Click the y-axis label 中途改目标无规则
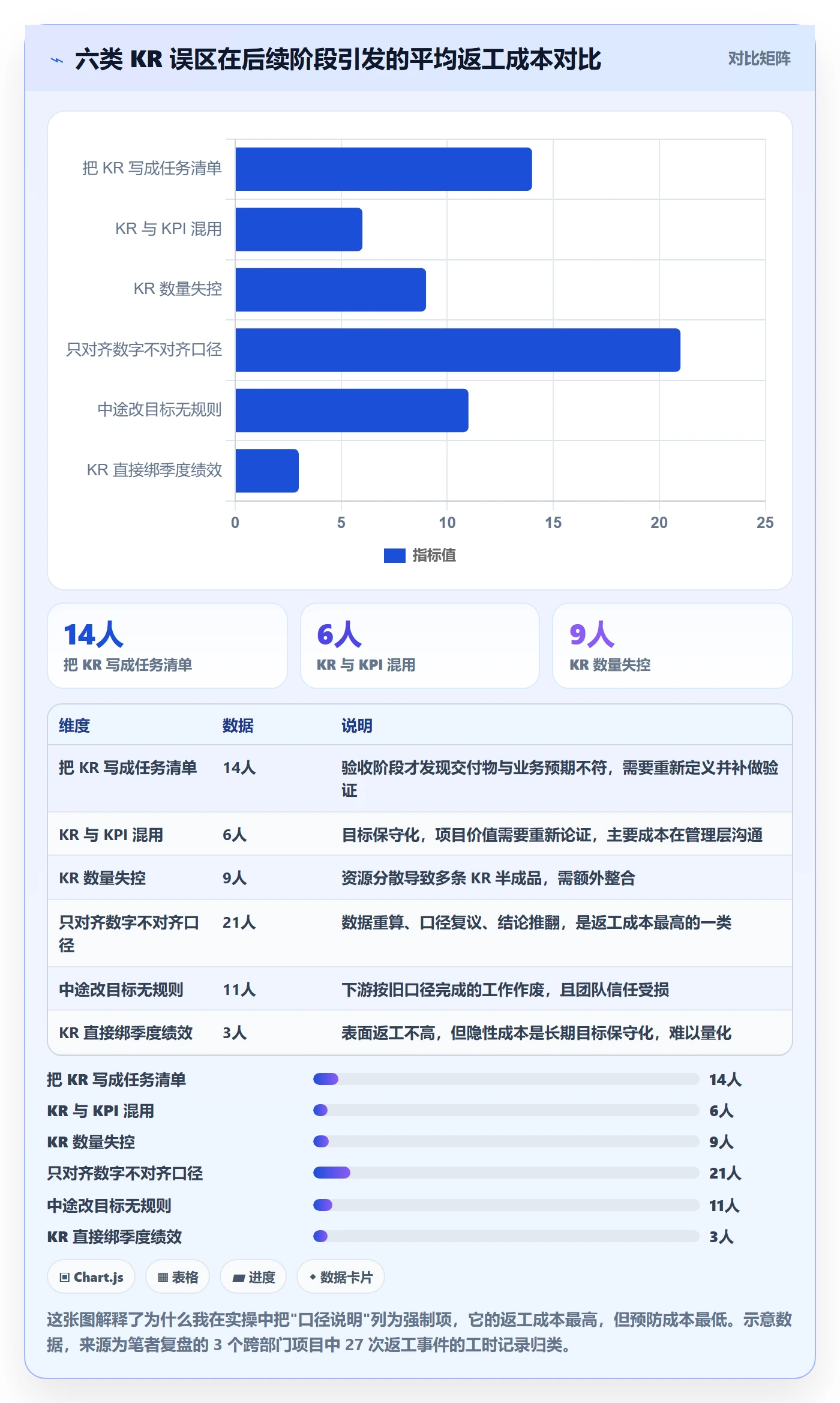This screenshot has width=840, height=1403. pyautogui.click(x=160, y=410)
